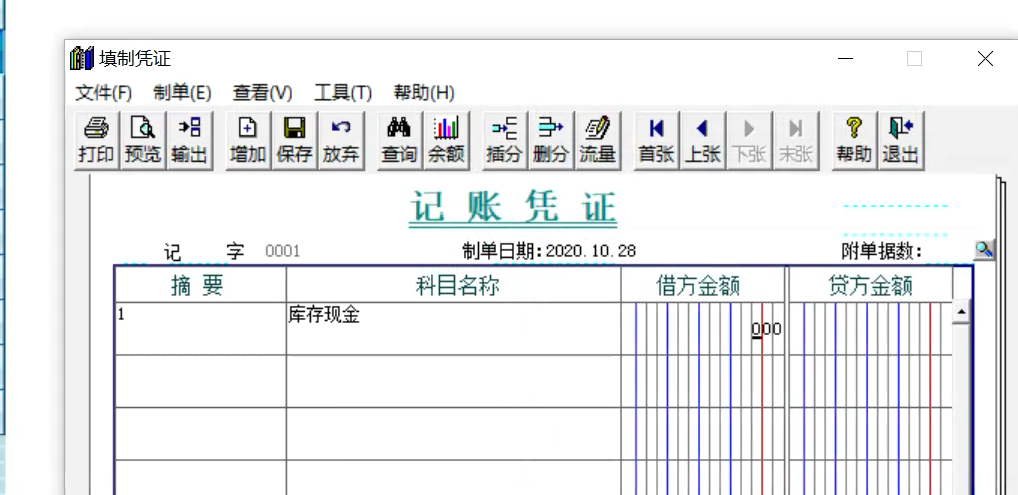The image size is (1018, 495).
Task: Click the 打印 (Print) toolbar icon
Action: click(x=96, y=140)
